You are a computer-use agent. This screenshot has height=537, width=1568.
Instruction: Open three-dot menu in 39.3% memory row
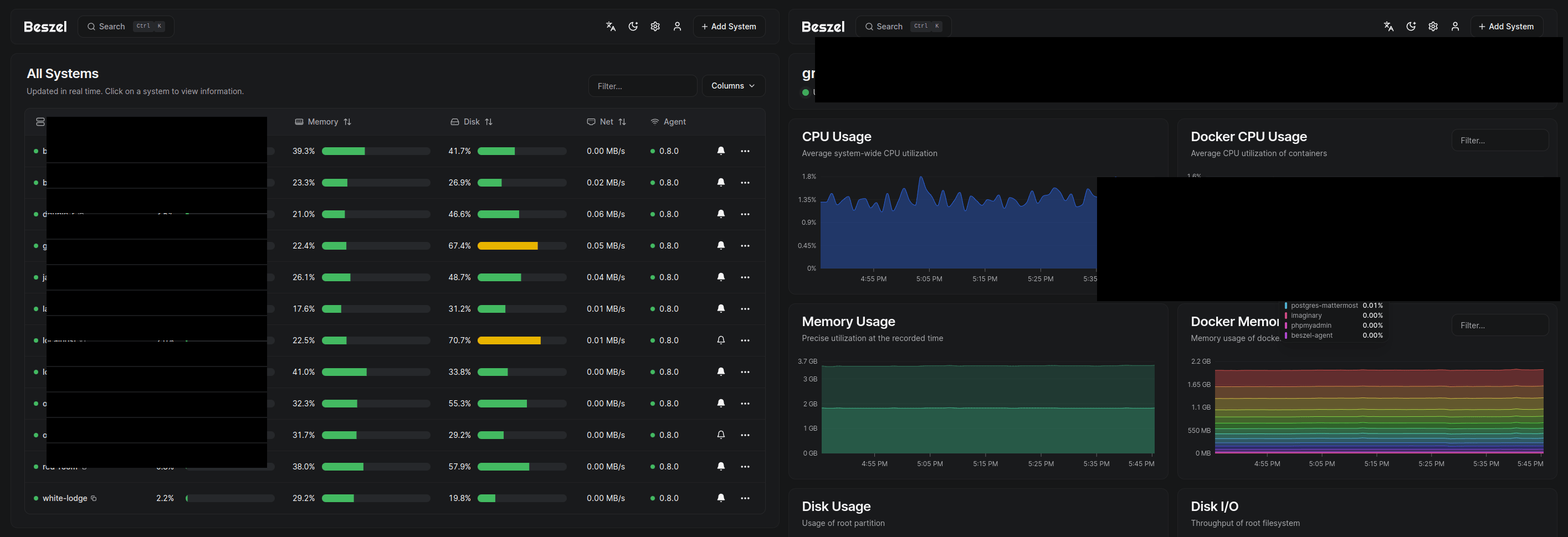click(745, 151)
